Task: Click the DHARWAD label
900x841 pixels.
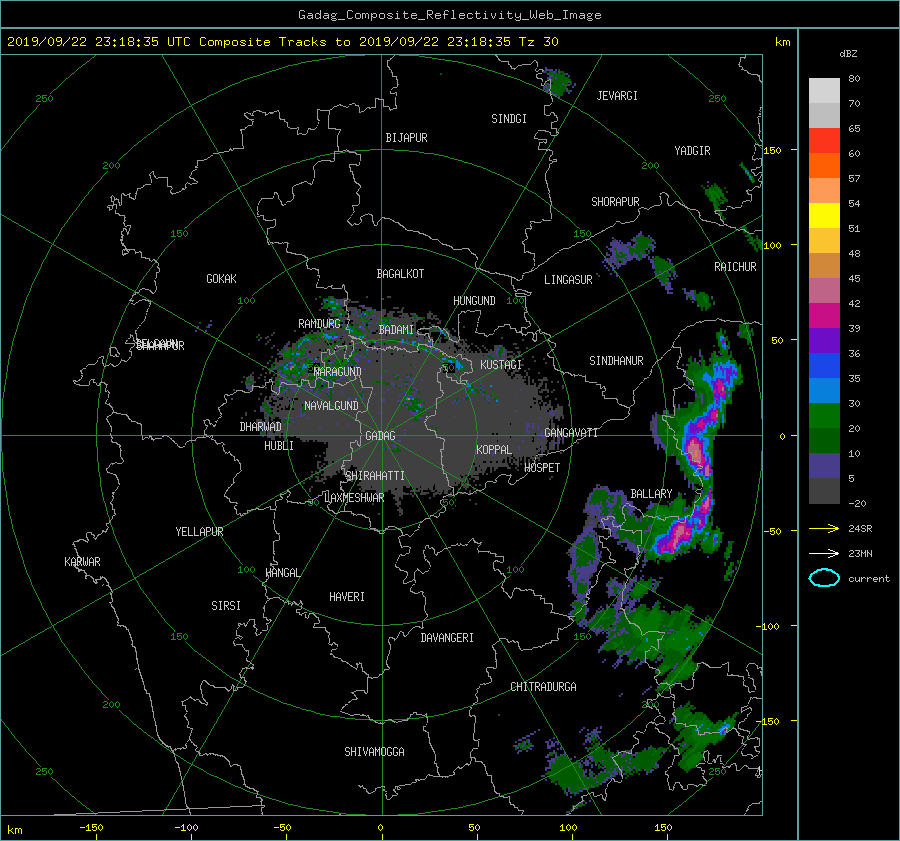Action: coord(260,427)
